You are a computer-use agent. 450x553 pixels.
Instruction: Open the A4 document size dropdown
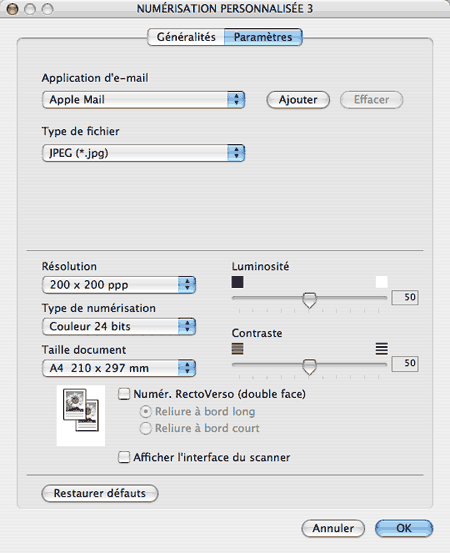point(119,368)
